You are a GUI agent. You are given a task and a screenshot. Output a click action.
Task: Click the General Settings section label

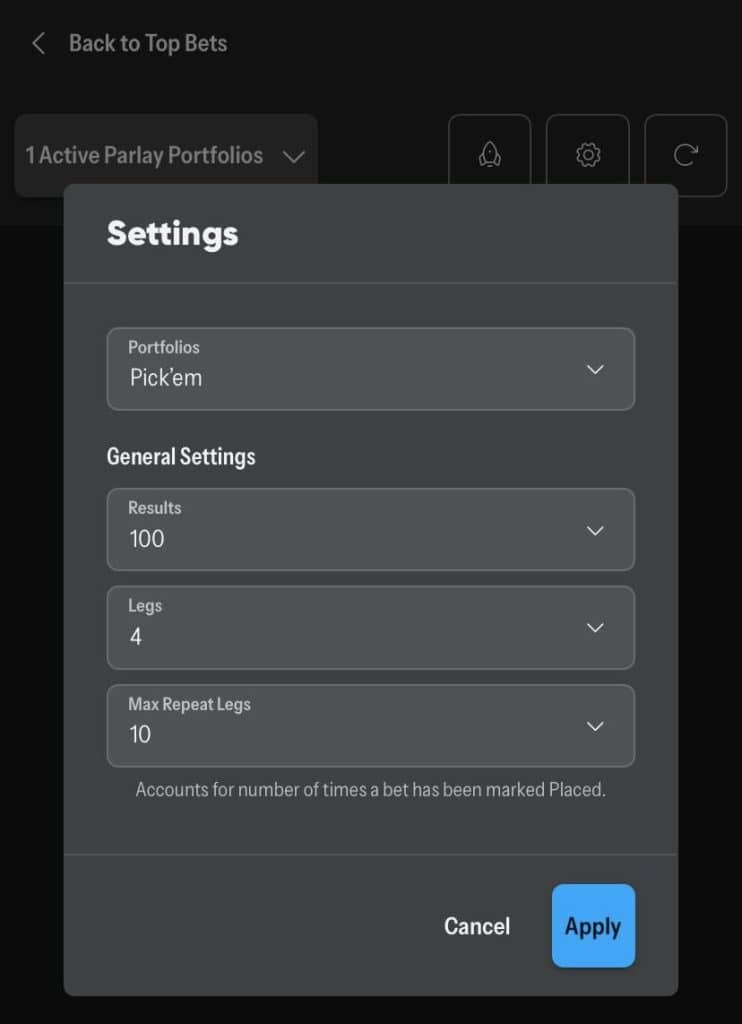point(181,457)
